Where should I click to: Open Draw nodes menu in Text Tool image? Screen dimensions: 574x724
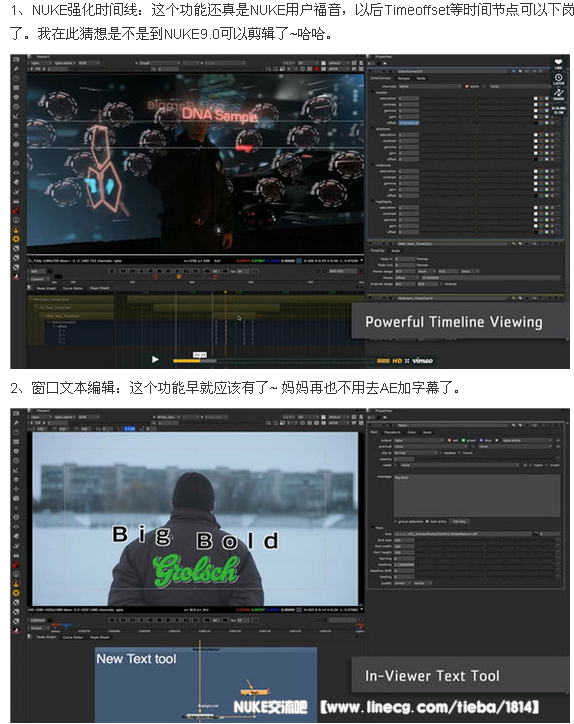coord(16,422)
